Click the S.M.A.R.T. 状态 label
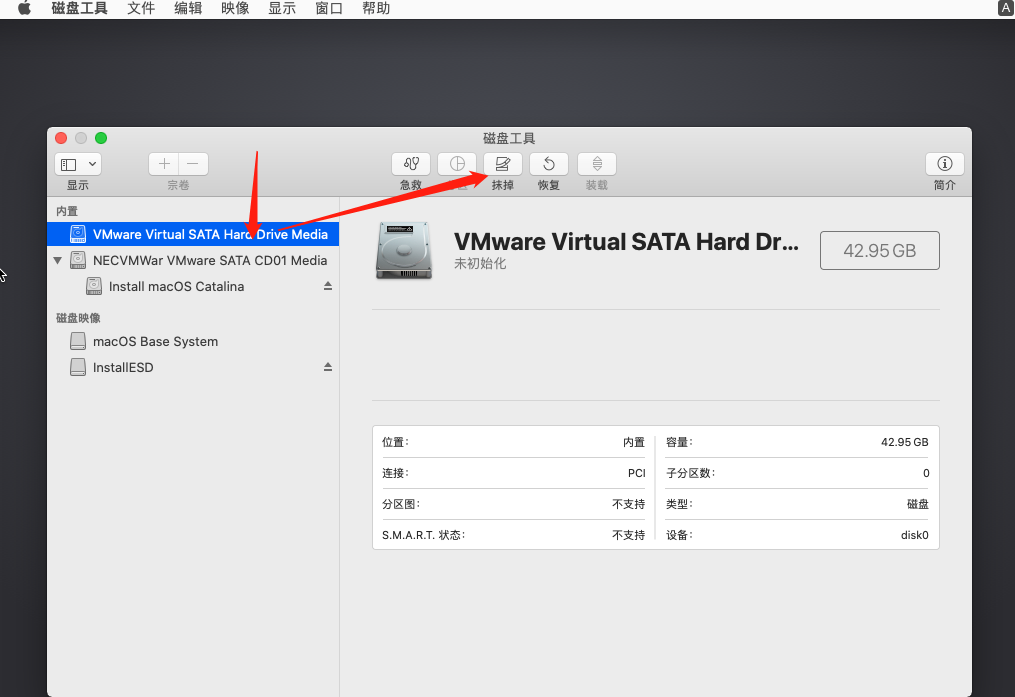This screenshot has width=1015, height=697. point(424,535)
